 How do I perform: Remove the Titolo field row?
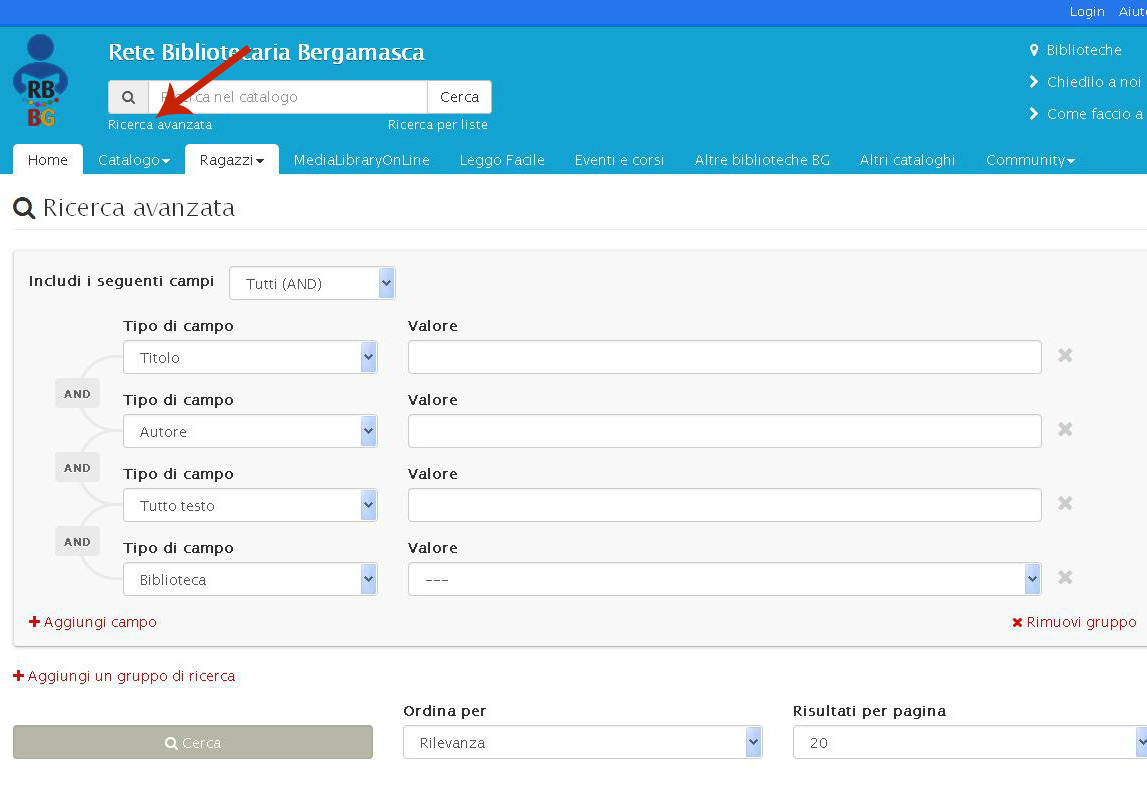pos(1065,355)
